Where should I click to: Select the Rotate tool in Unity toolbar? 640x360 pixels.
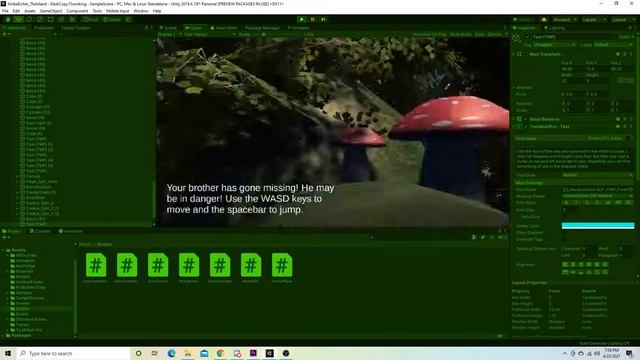29,19
